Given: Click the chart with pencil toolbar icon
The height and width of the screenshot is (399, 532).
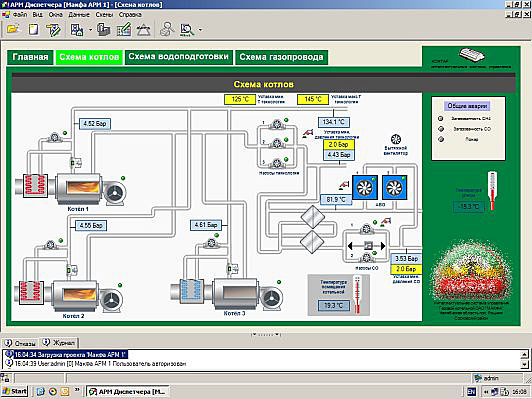Looking at the screenshot, I should (124, 30).
